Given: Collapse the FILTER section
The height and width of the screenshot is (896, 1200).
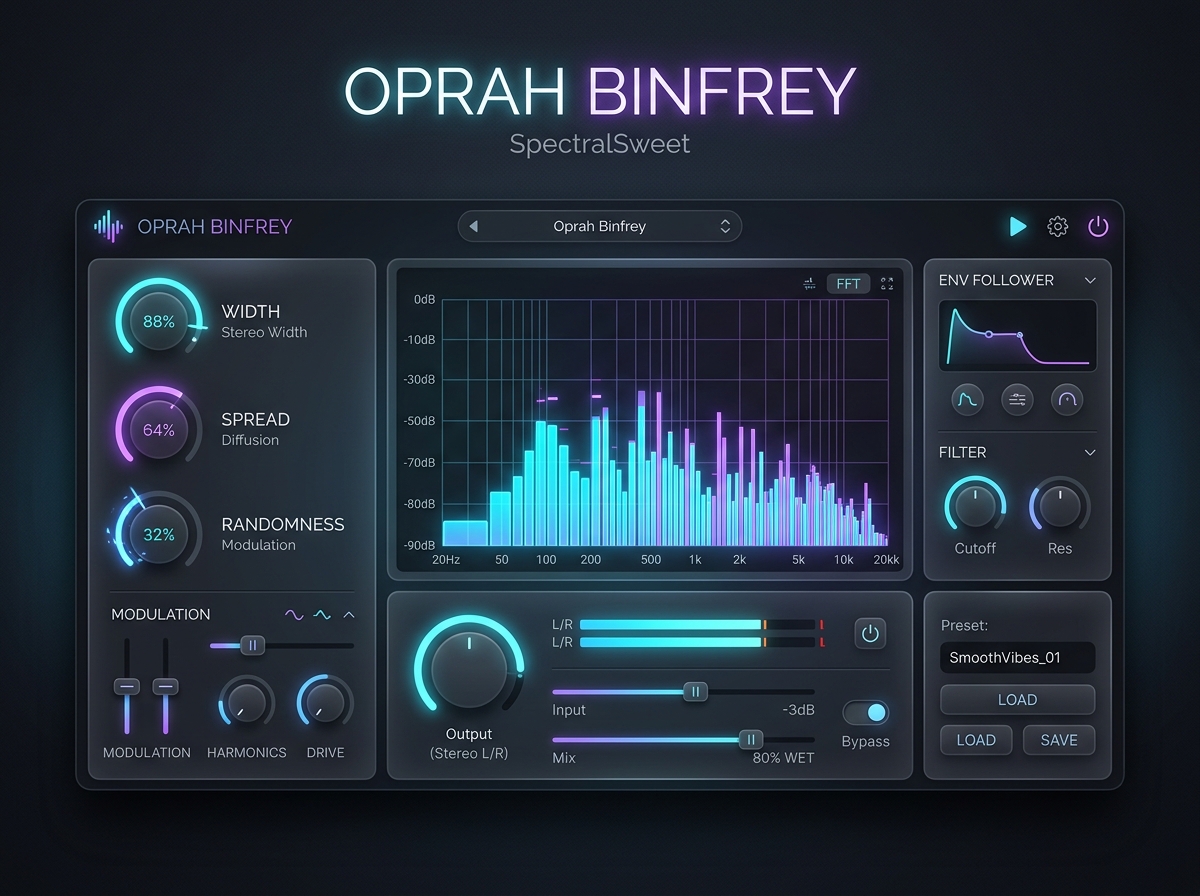Looking at the screenshot, I should click(1090, 453).
